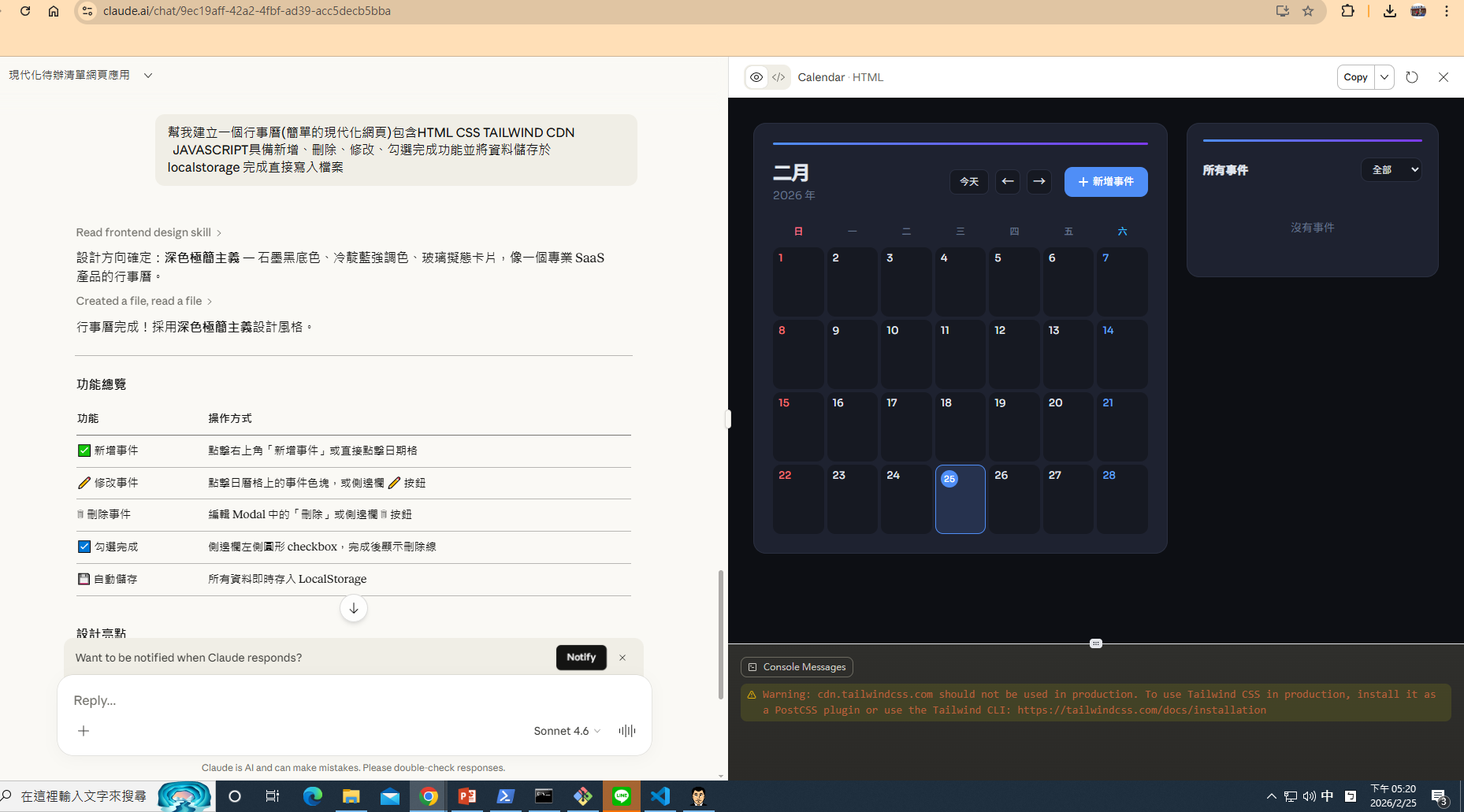Click the 新增事件 add event button

point(1105,182)
